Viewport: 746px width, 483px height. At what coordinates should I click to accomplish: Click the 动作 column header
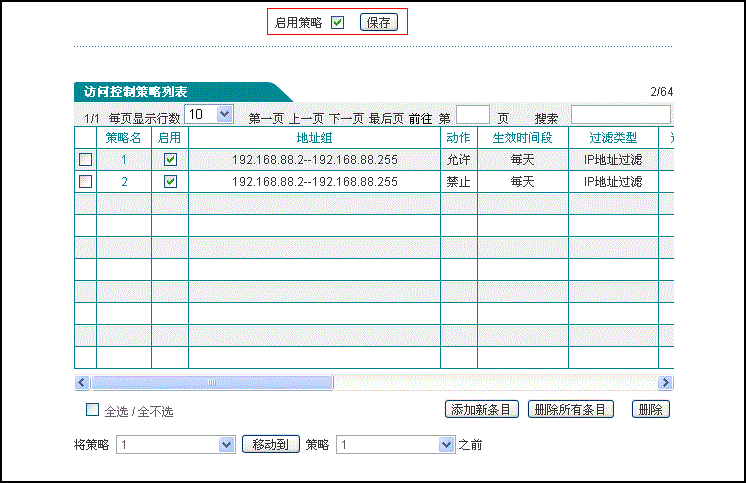tap(459, 138)
